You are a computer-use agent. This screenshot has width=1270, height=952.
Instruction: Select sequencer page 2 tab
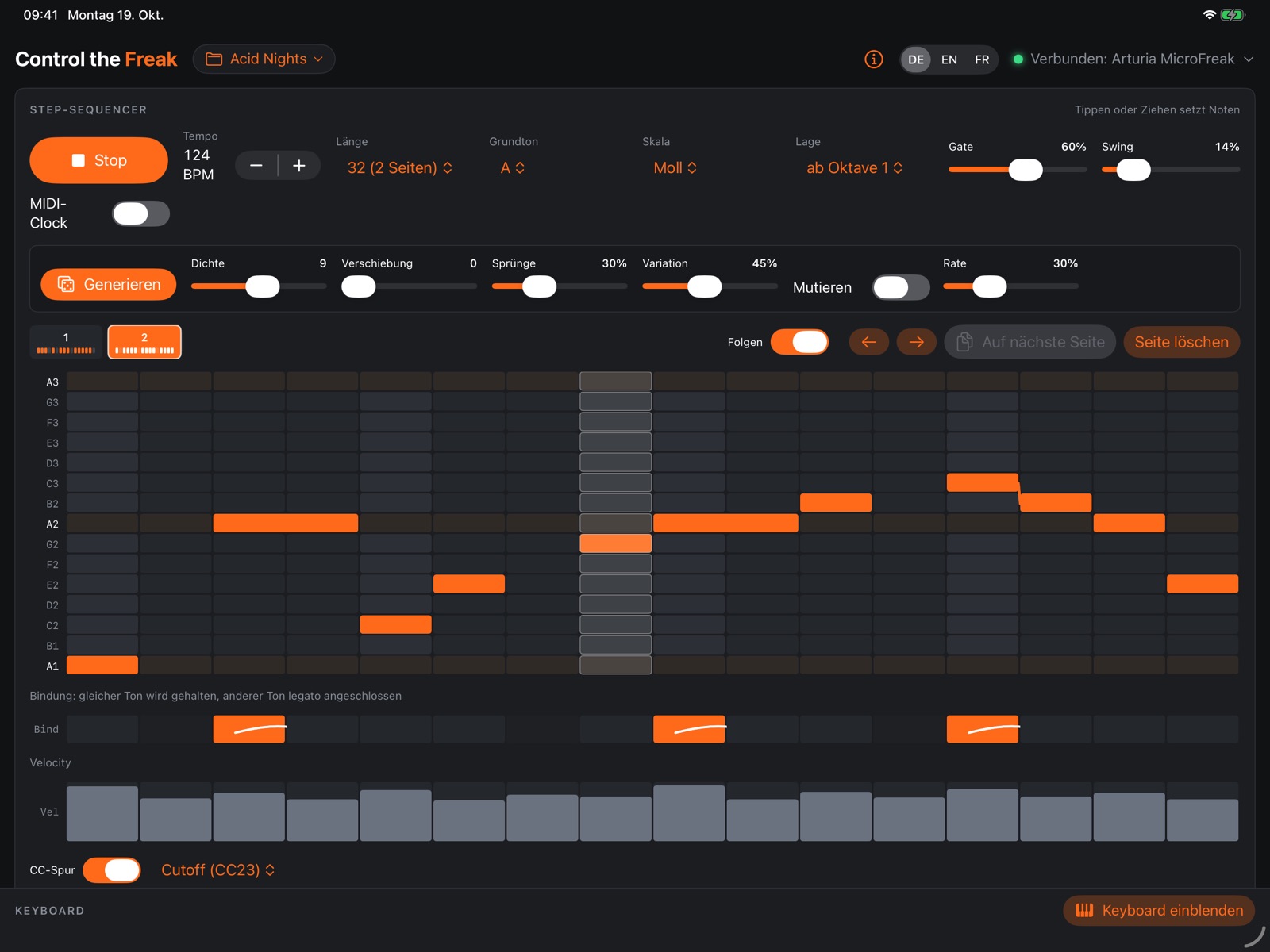tap(144, 342)
